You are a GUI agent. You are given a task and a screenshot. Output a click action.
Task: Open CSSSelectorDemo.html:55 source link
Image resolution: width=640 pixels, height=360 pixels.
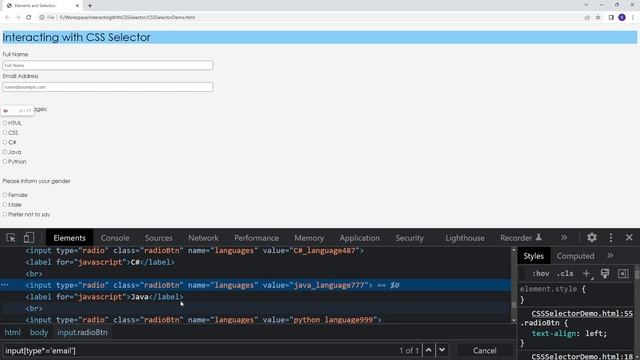click(x=582, y=313)
